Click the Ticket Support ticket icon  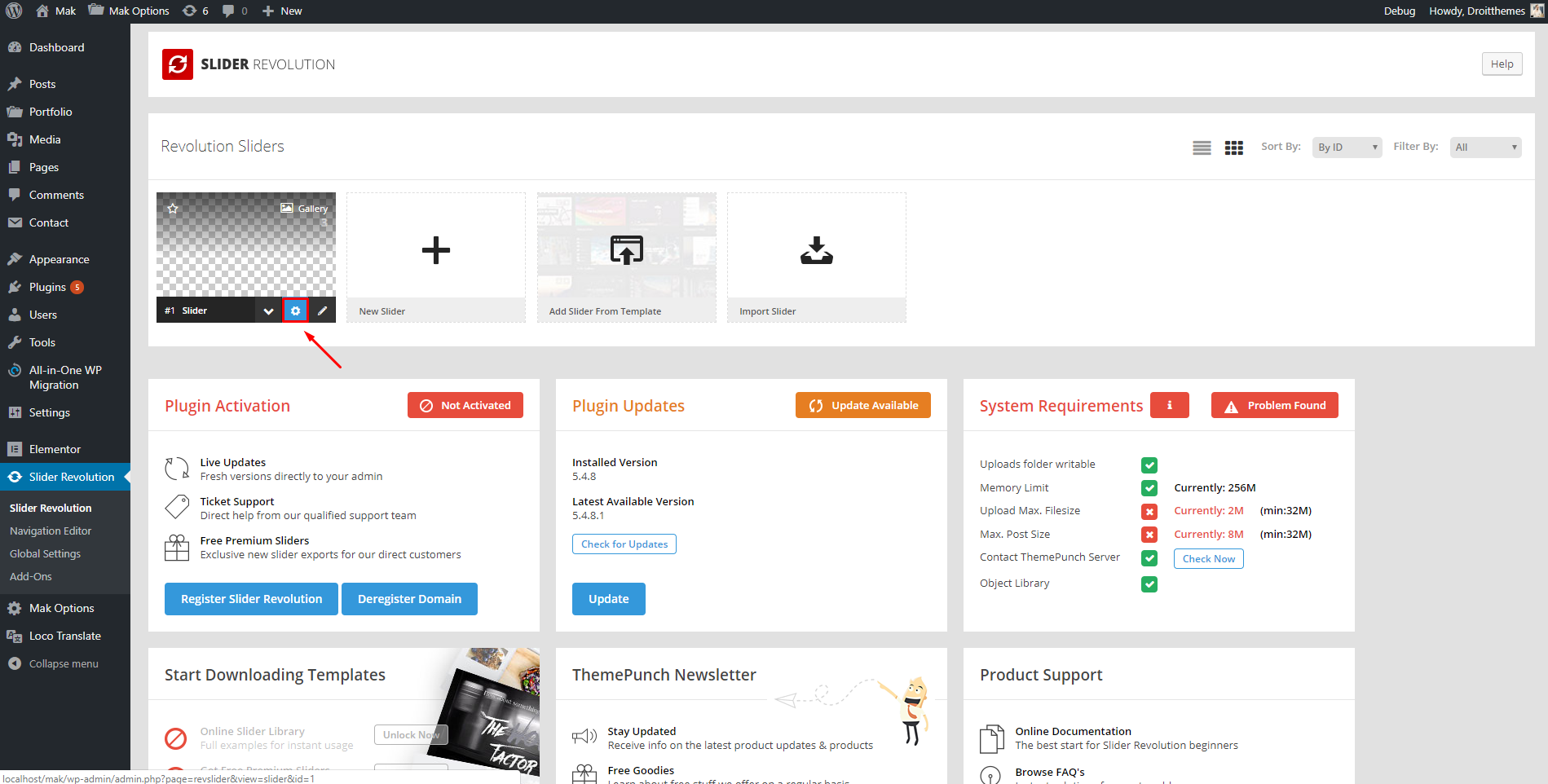177,507
